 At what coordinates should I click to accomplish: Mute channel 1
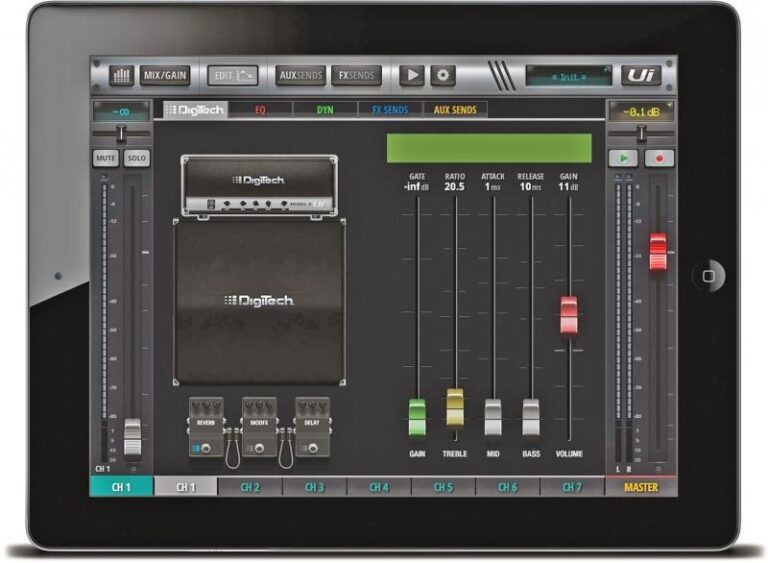[x=106, y=158]
